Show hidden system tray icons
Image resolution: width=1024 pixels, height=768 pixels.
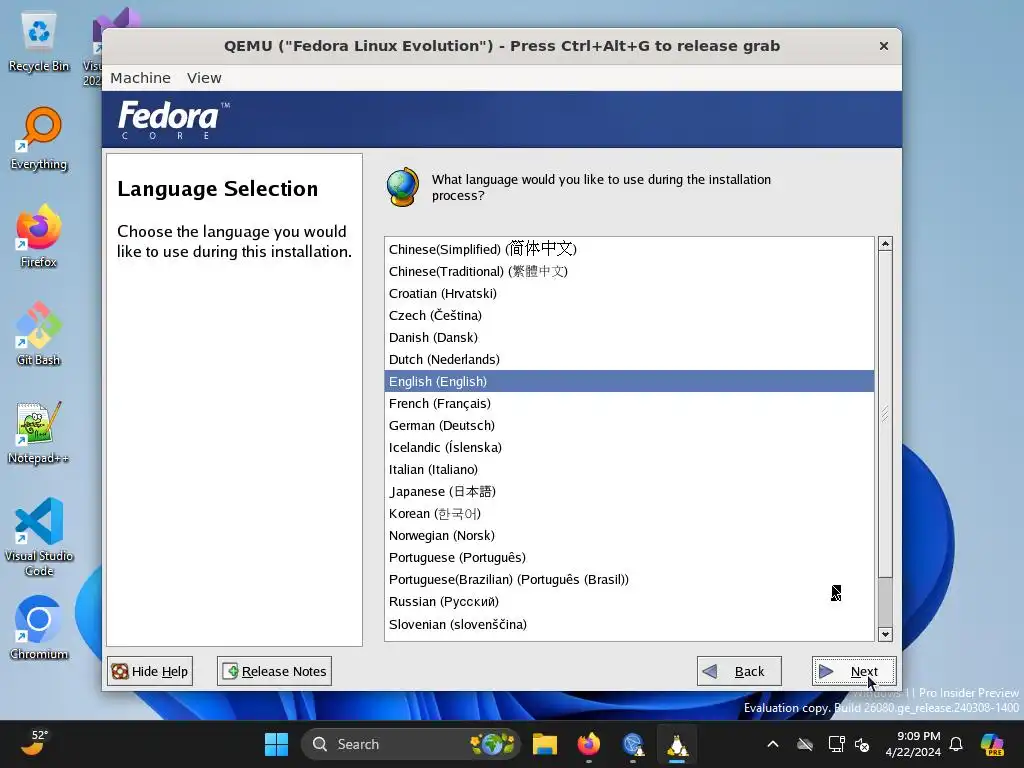pos(773,744)
